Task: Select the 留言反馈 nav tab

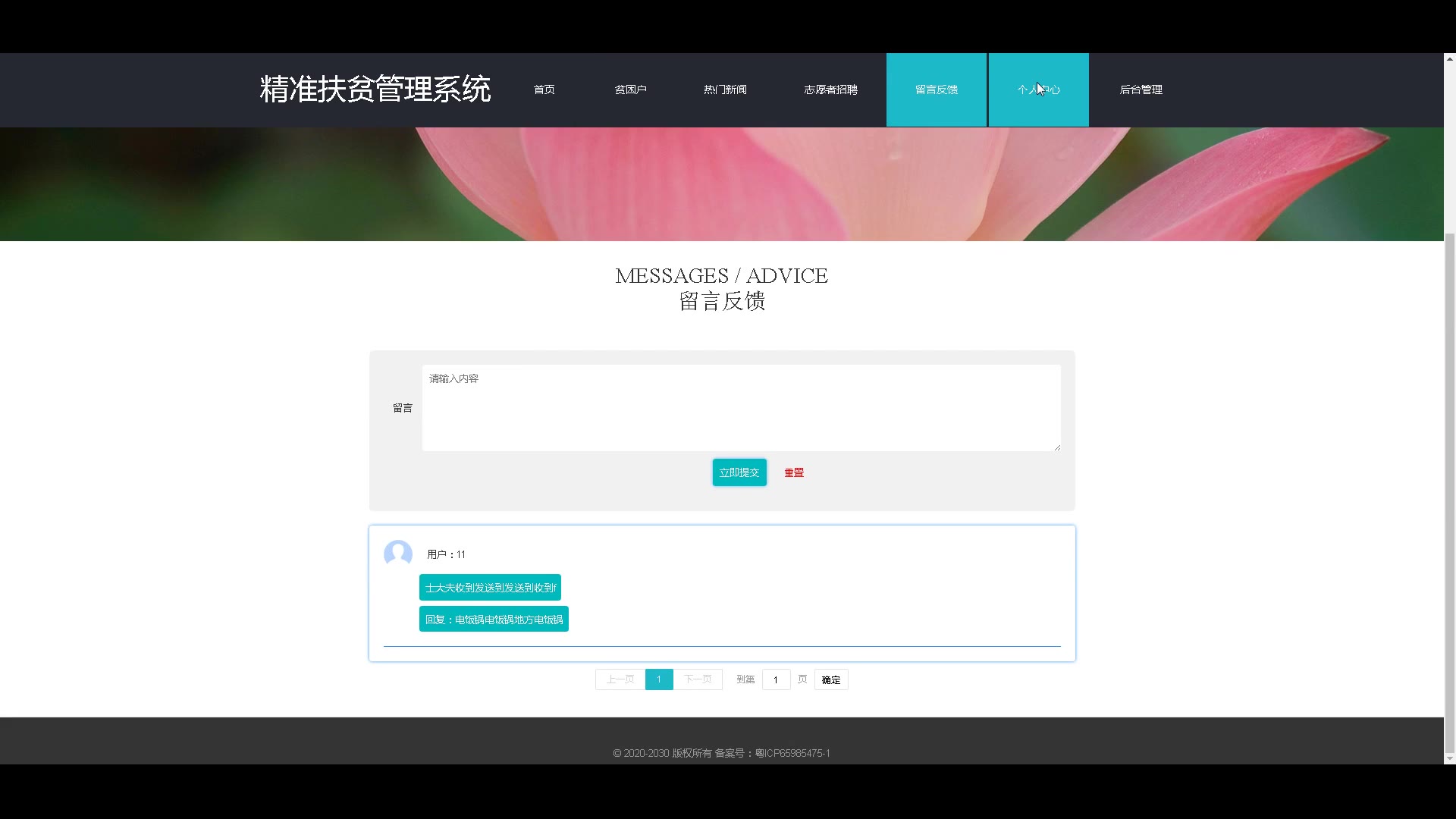Action: click(x=936, y=89)
